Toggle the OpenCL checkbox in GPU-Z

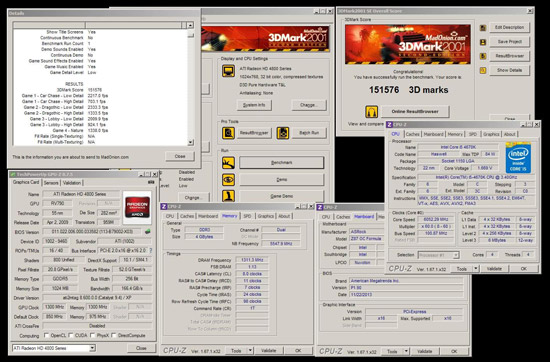pos(46,336)
